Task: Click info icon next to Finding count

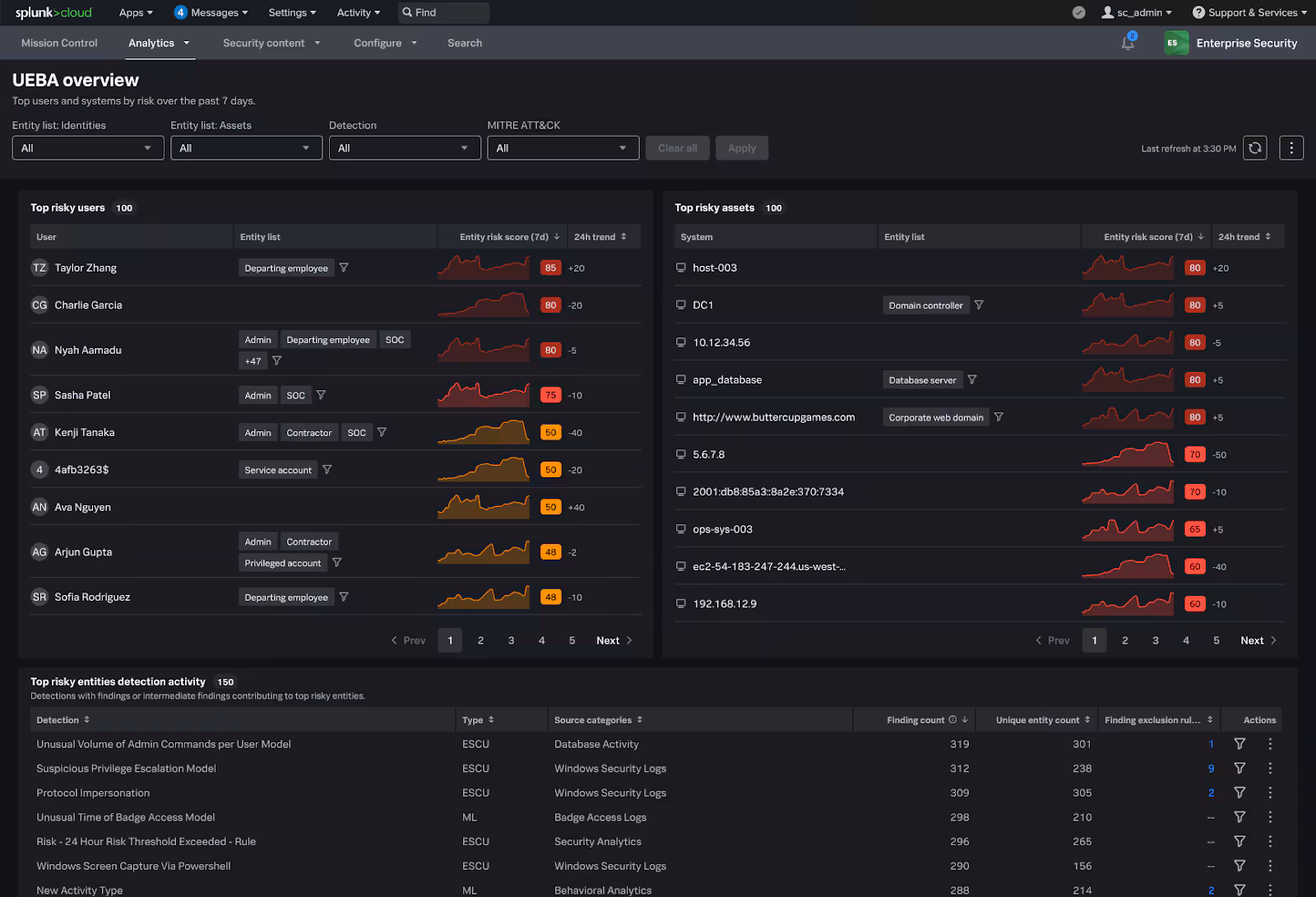Action: pyautogui.click(x=952, y=720)
